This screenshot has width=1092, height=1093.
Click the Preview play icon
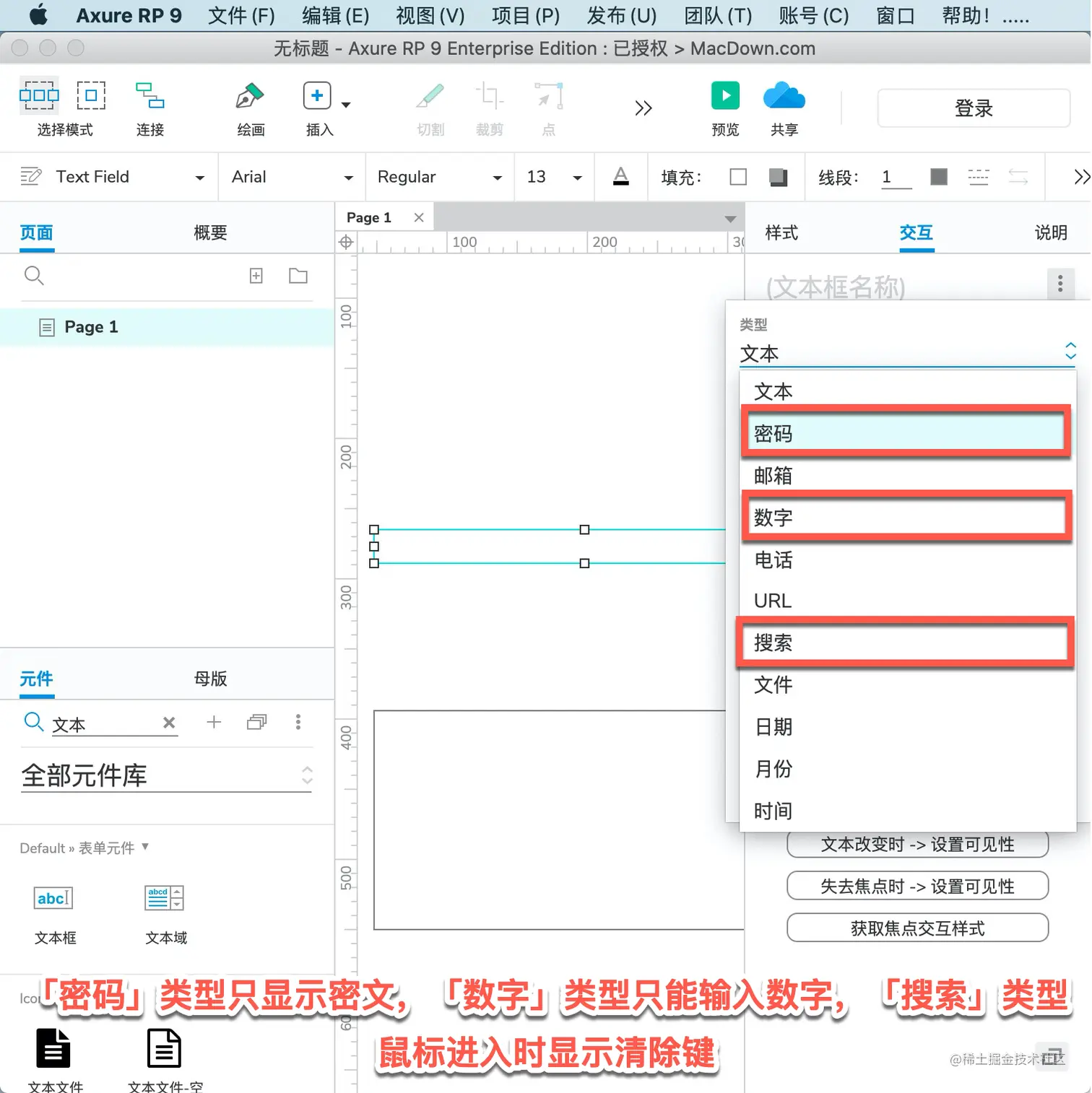725,95
